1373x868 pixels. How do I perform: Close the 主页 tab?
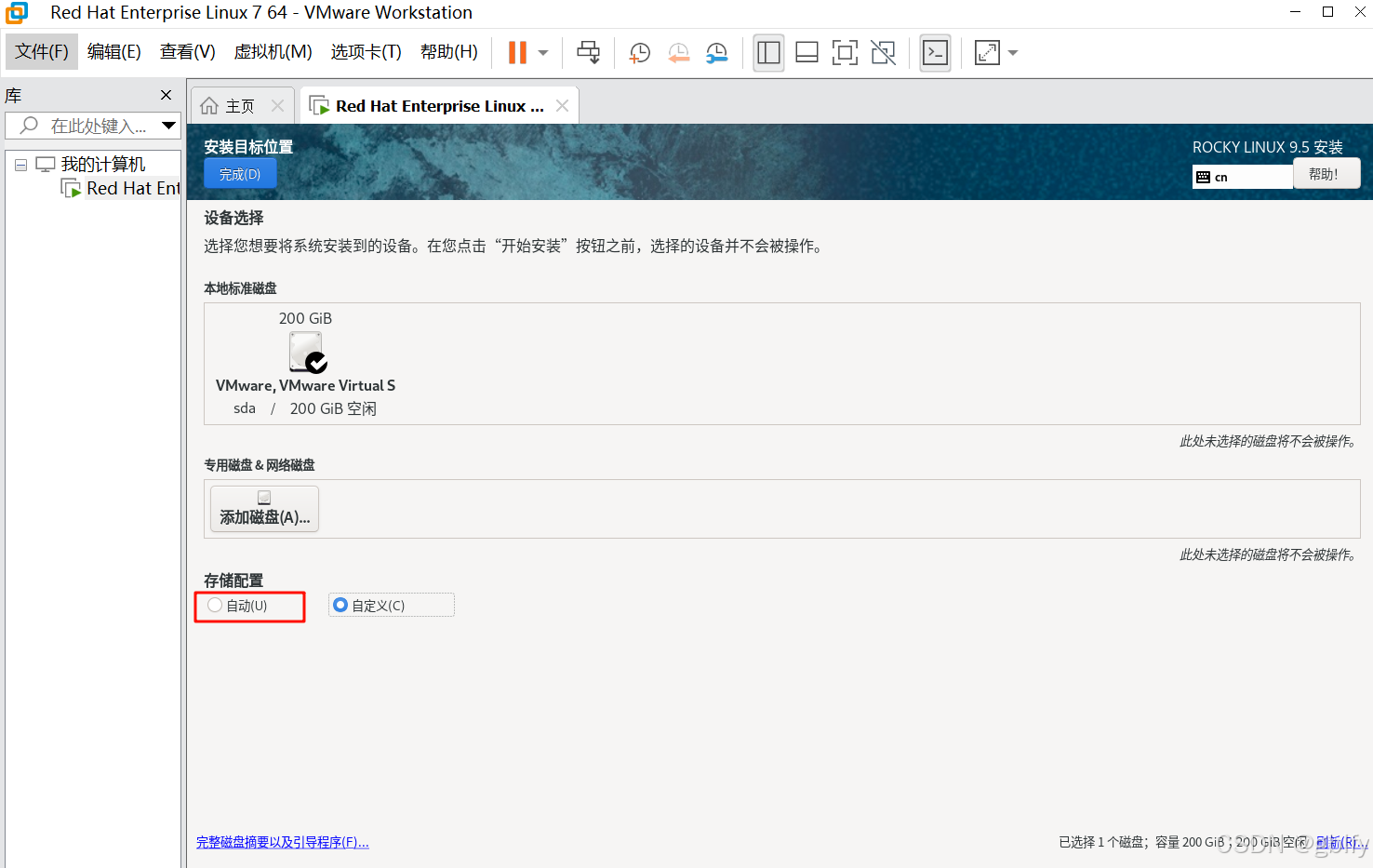(277, 106)
